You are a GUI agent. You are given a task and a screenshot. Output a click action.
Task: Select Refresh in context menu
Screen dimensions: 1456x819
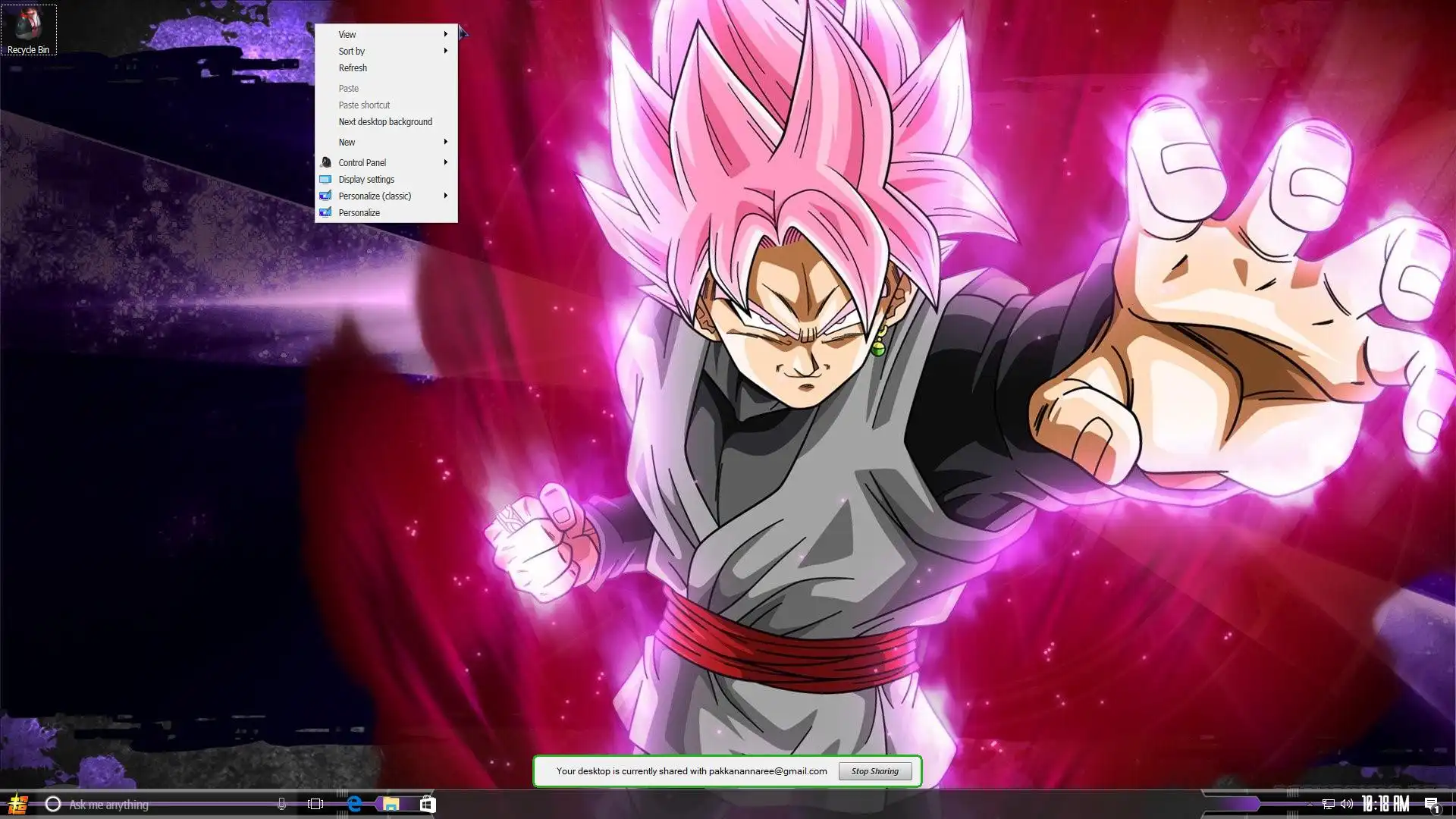353,67
